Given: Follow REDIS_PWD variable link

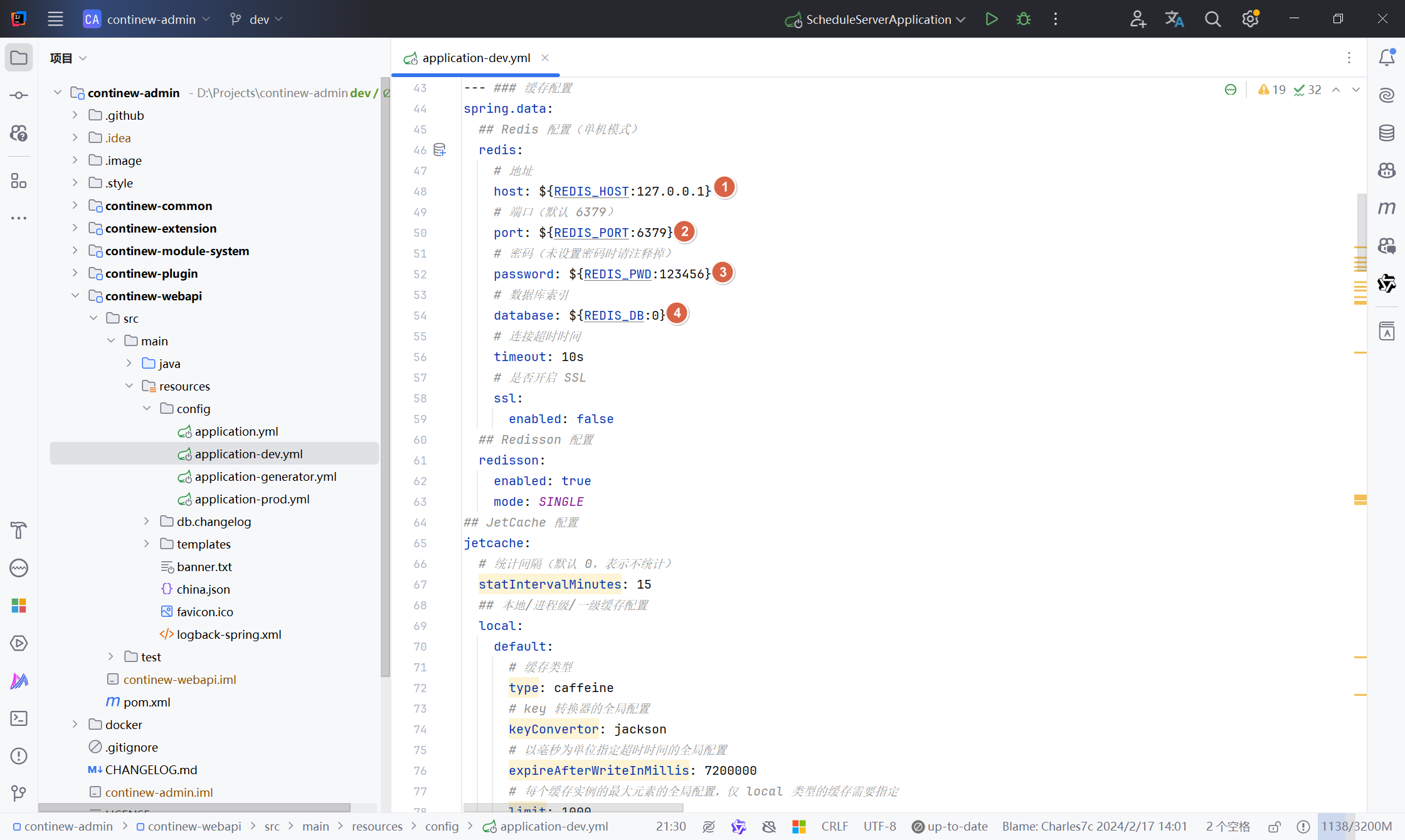Looking at the screenshot, I should [x=617, y=274].
